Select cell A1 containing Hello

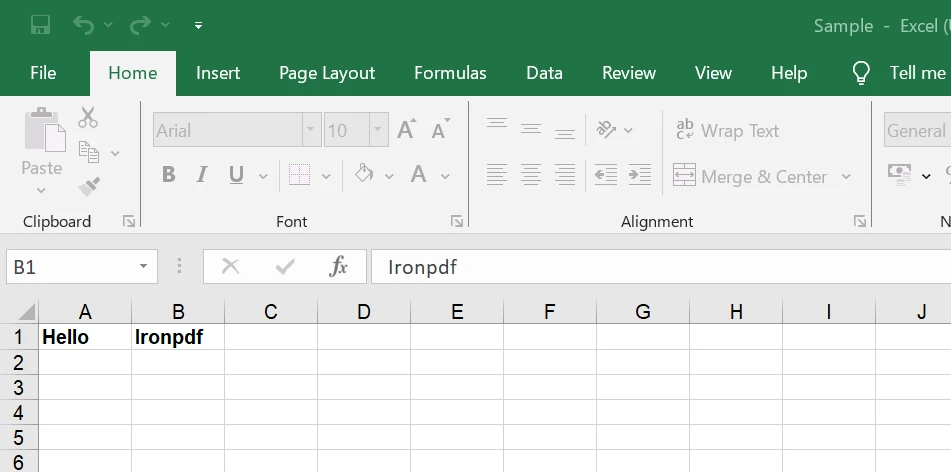point(85,337)
